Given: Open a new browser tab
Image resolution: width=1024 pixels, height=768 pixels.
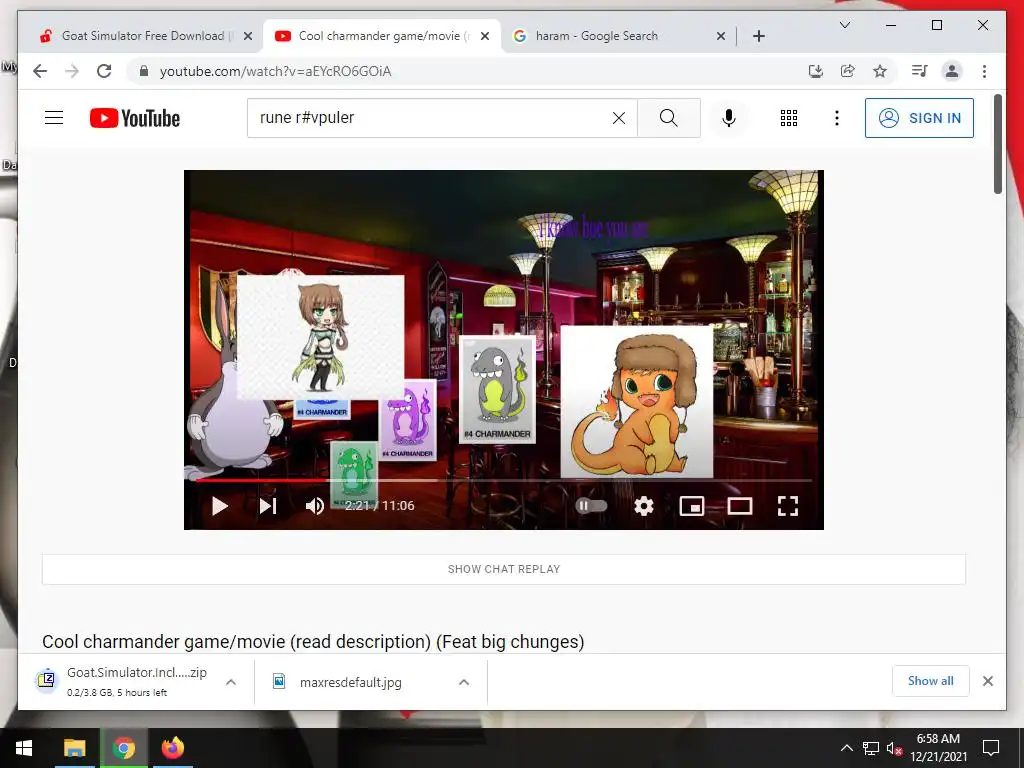Looking at the screenshot, I should point(758,36).
